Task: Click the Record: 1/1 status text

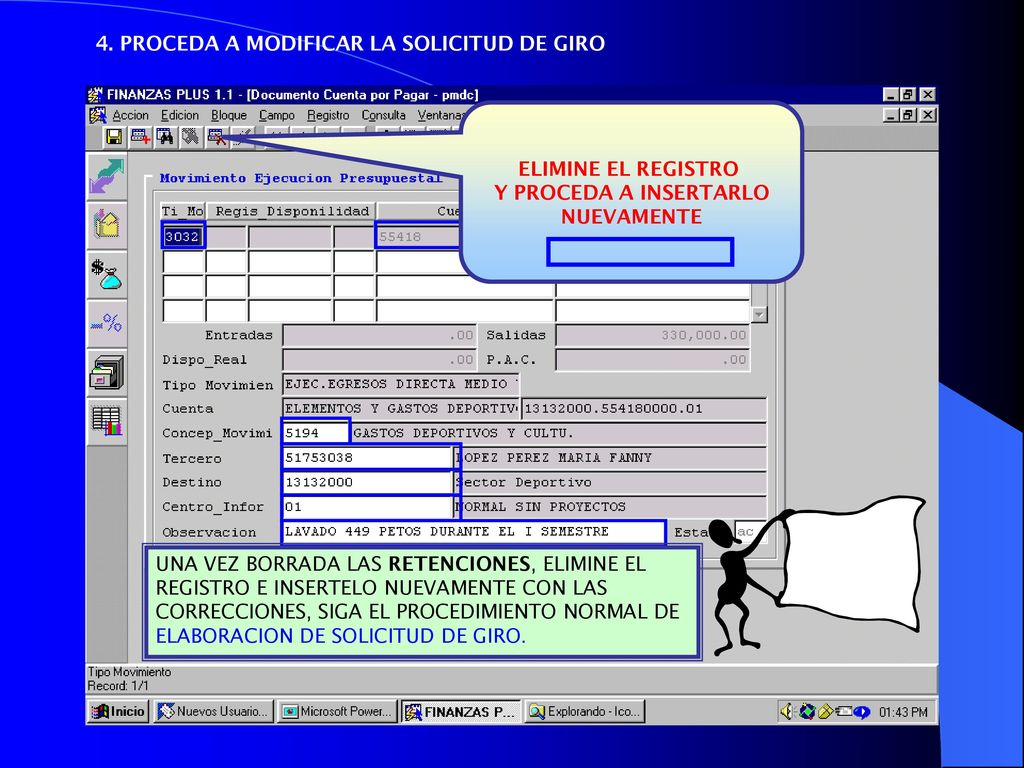Action: point(118,686)
